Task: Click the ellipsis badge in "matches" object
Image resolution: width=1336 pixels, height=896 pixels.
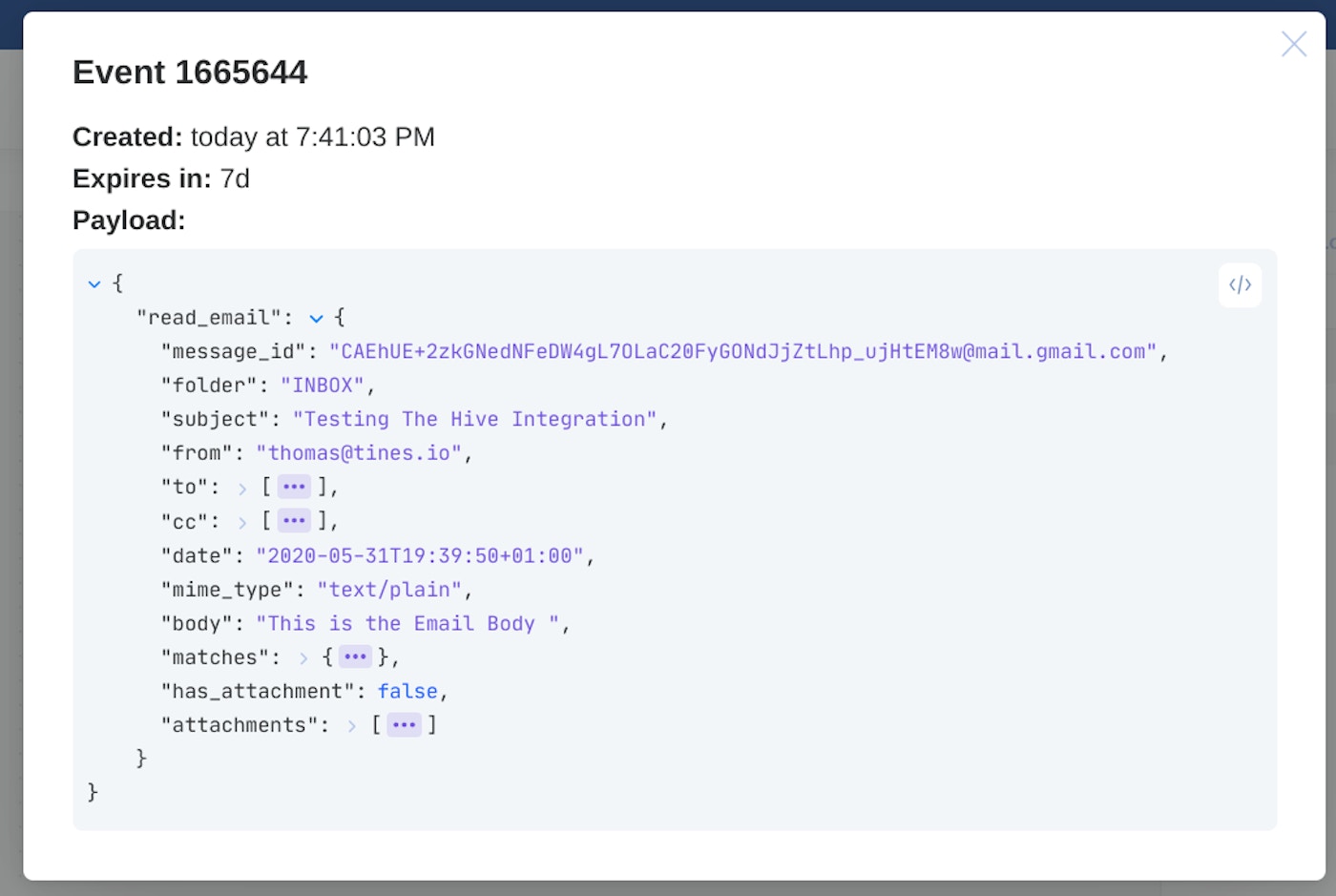Action: (355, 656)
